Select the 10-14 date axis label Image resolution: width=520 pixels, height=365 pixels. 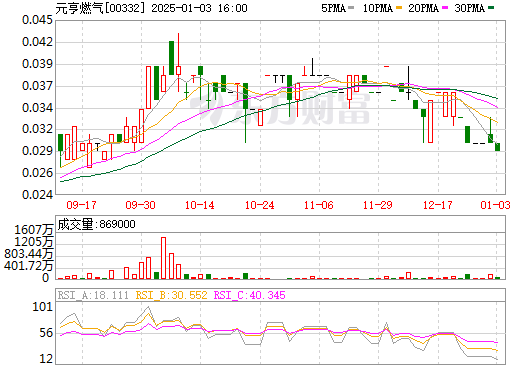point(200,205)
